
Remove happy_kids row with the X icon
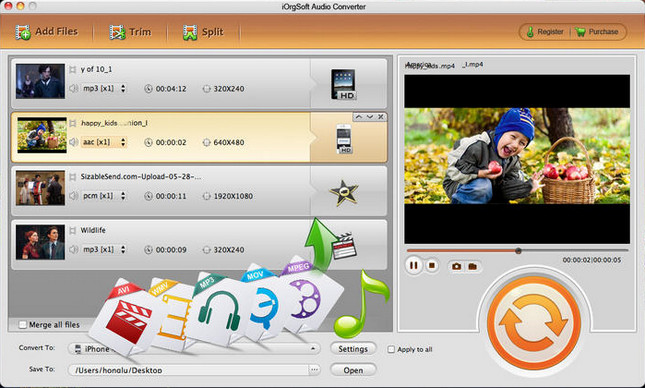(x=381, y=117)
